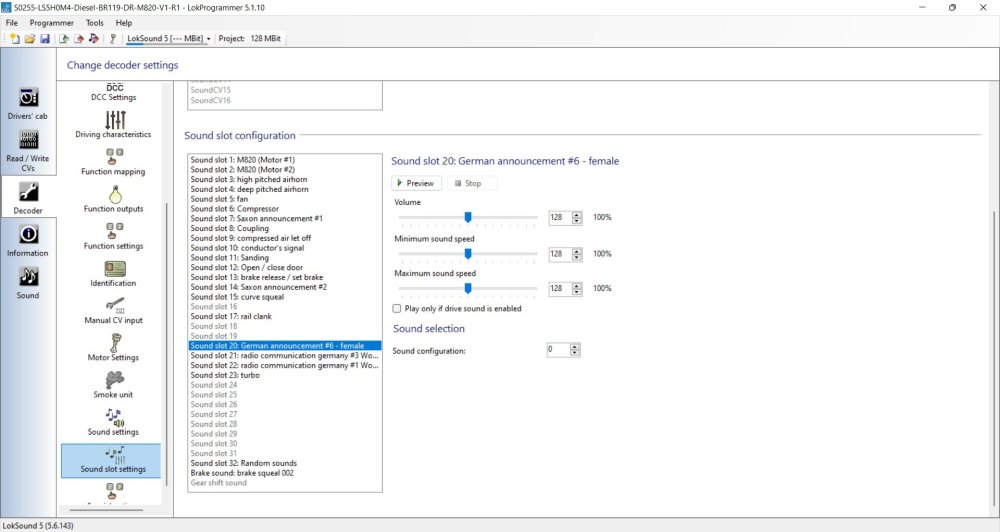
Task: Open the Drivers' cab panel
Action: pos(28,103)
